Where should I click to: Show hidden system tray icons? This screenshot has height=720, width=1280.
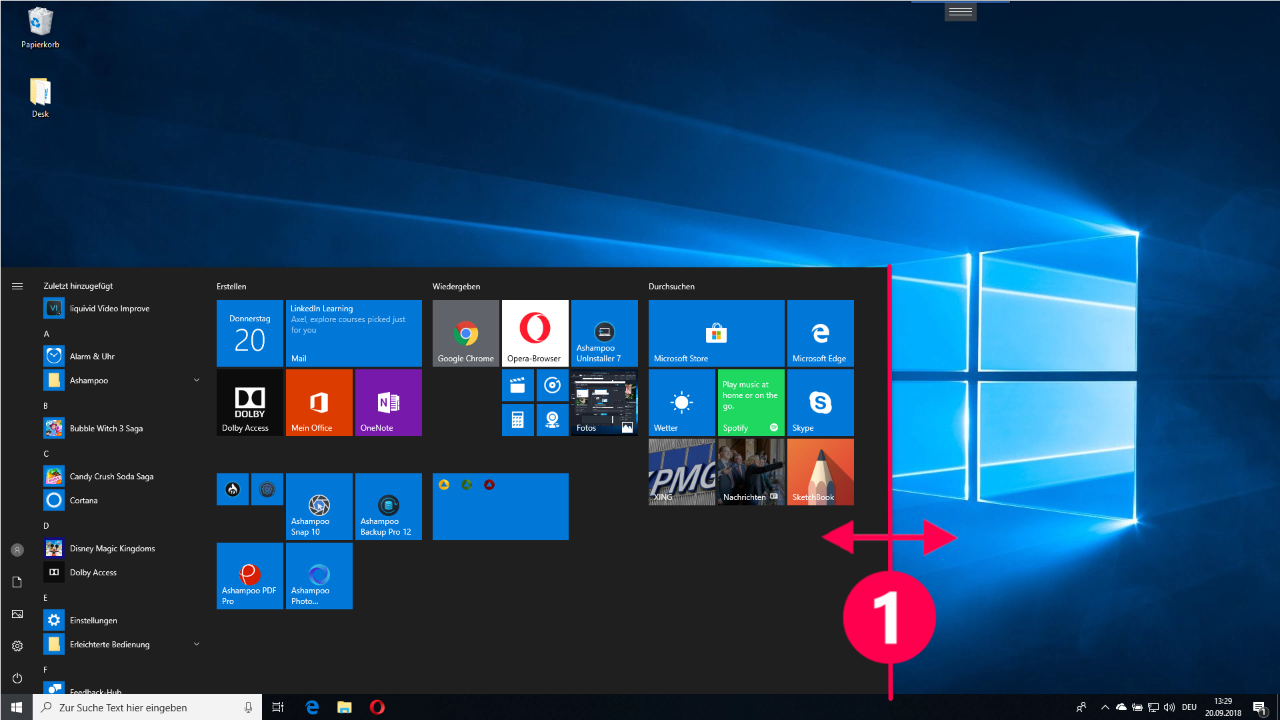[x=1105, y=707]
